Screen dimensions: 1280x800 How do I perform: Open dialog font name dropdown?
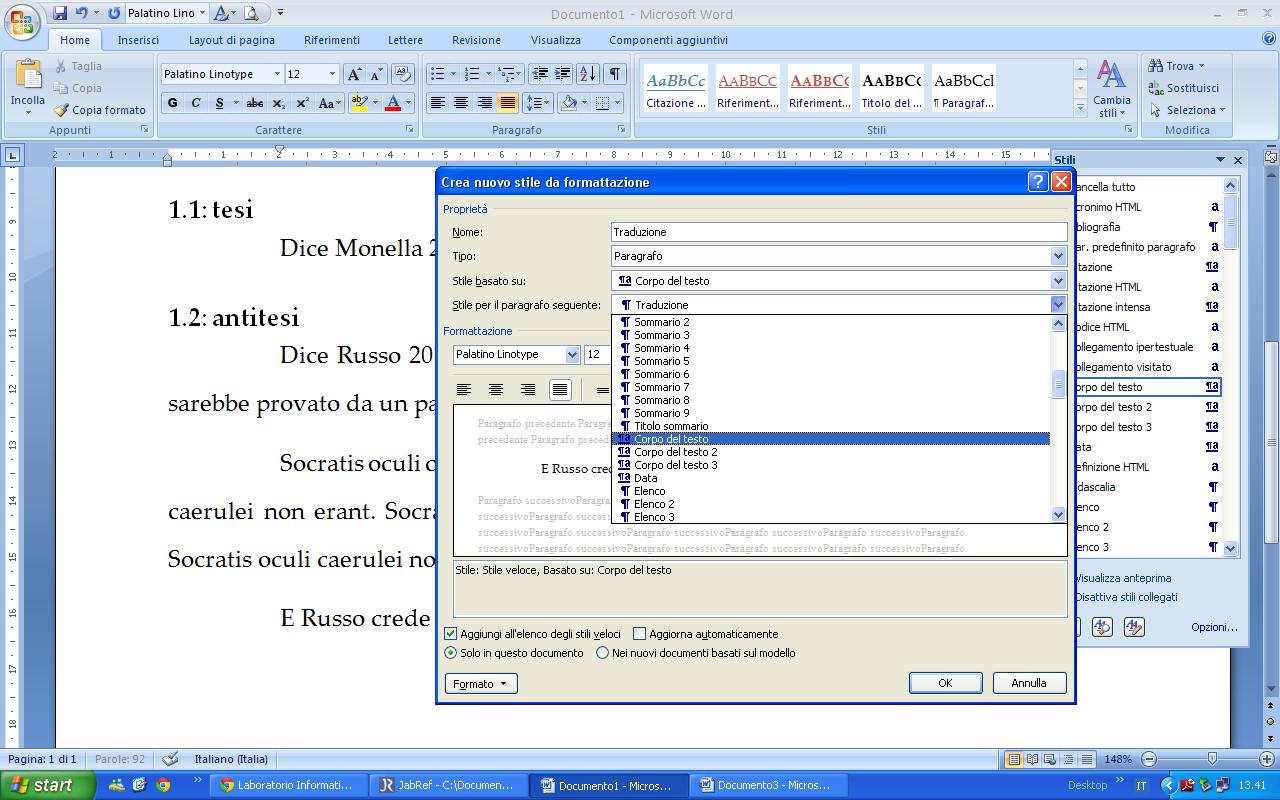(572, 354)
